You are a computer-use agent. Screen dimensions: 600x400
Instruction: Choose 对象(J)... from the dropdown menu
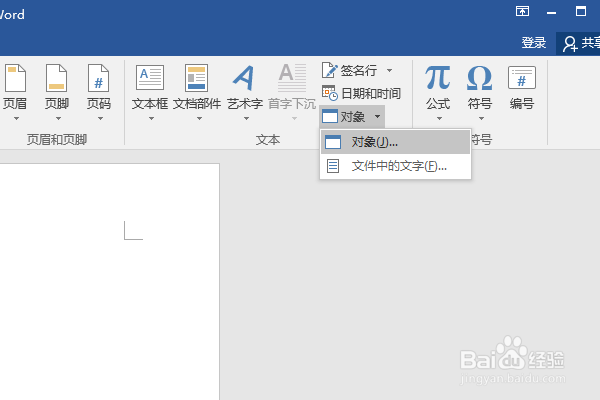tap(395, 142)
